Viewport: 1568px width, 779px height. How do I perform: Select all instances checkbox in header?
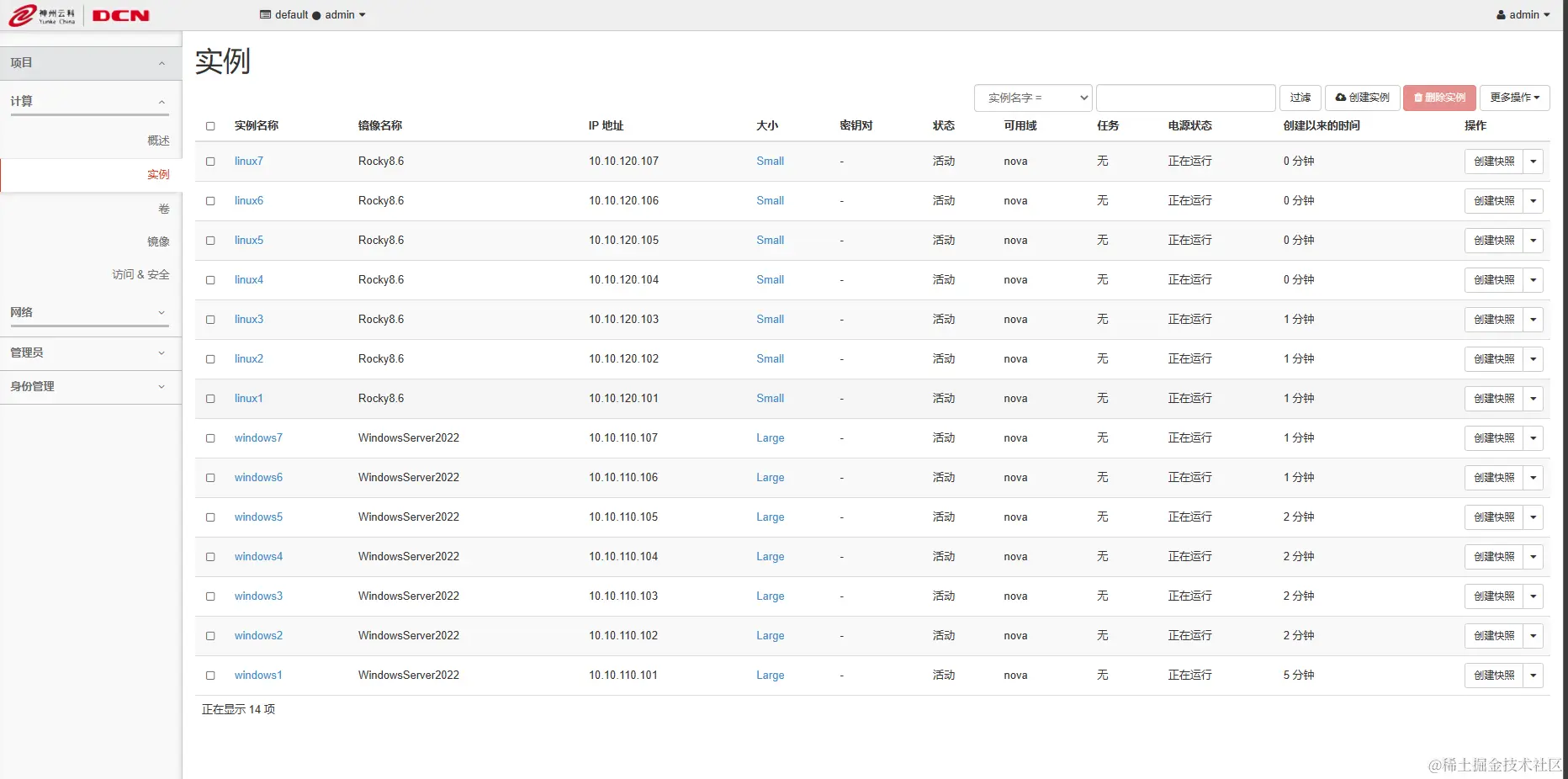(x=210, y=126)
